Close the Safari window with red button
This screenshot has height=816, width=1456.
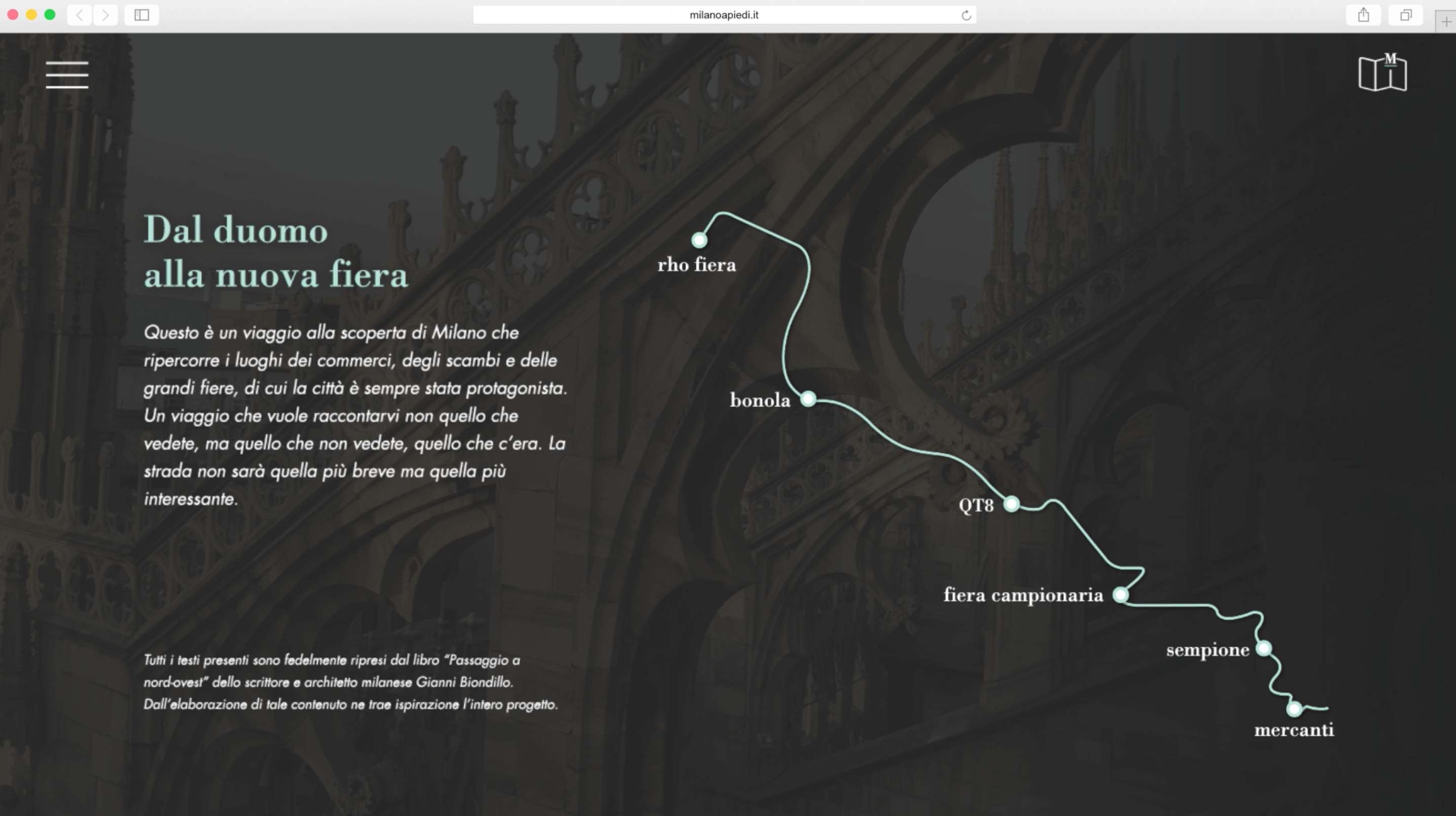13,15
